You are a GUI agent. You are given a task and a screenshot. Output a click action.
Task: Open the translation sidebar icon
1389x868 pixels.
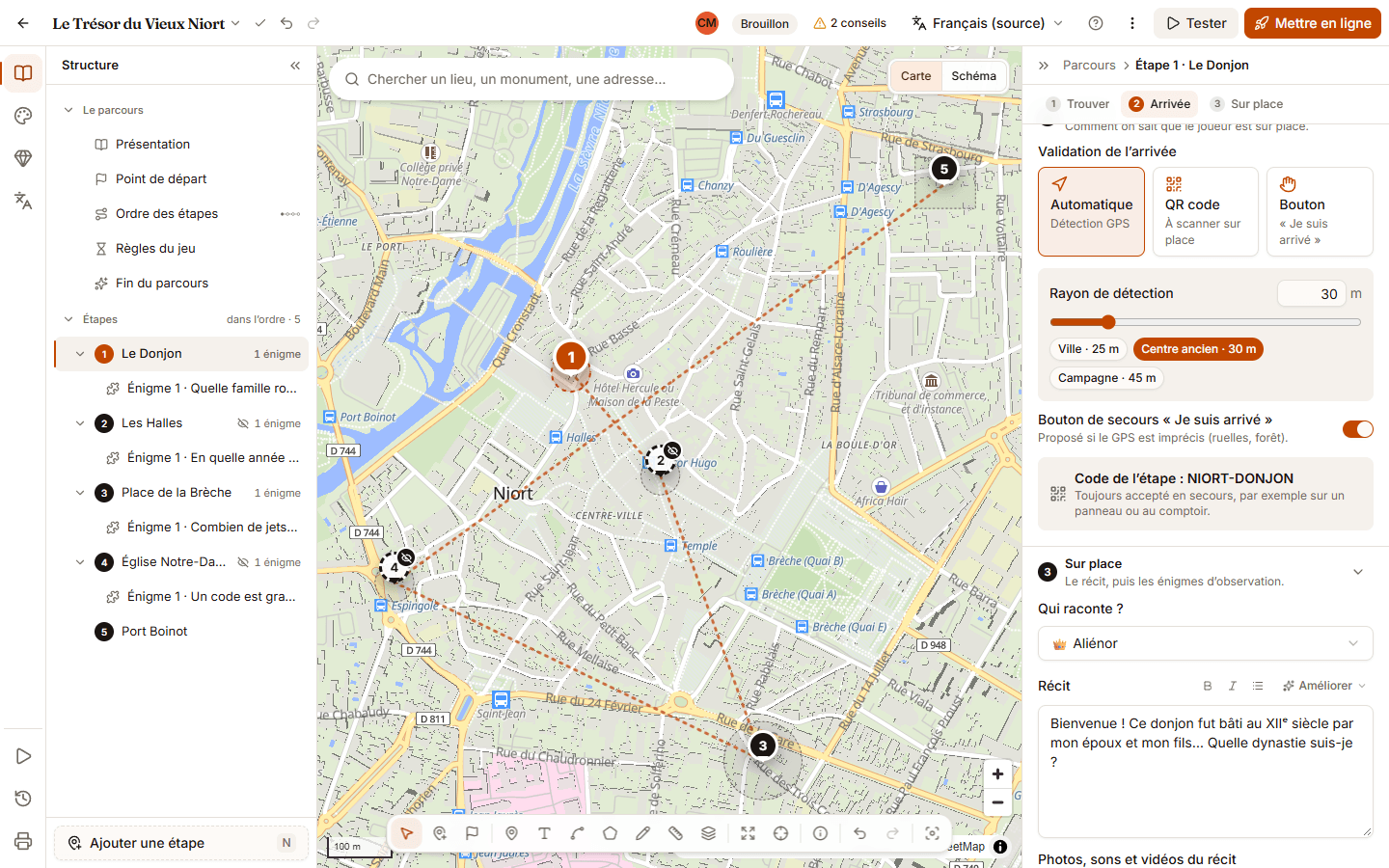tap(23, 201)
